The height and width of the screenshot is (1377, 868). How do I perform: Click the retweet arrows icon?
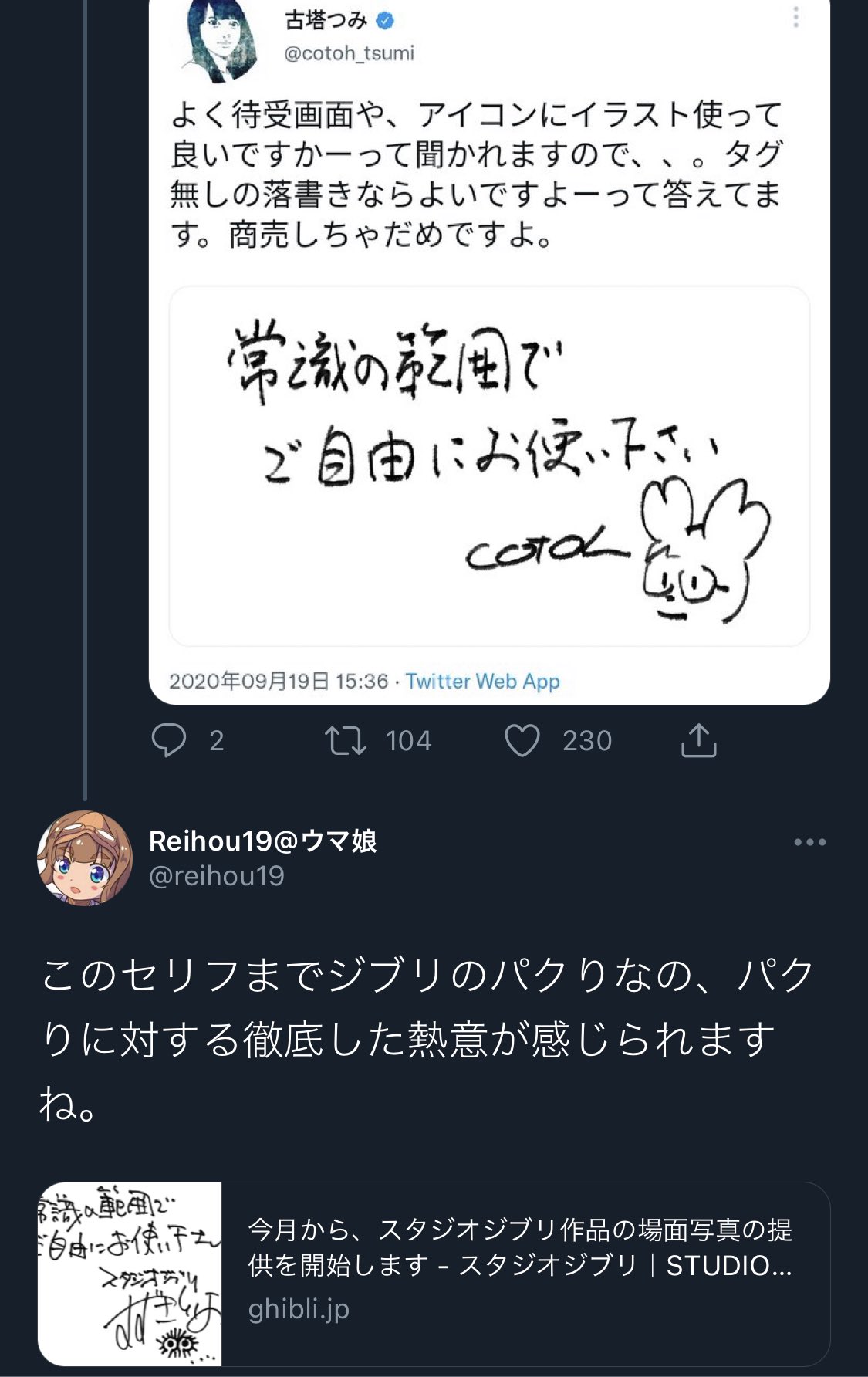click(345, 740)
